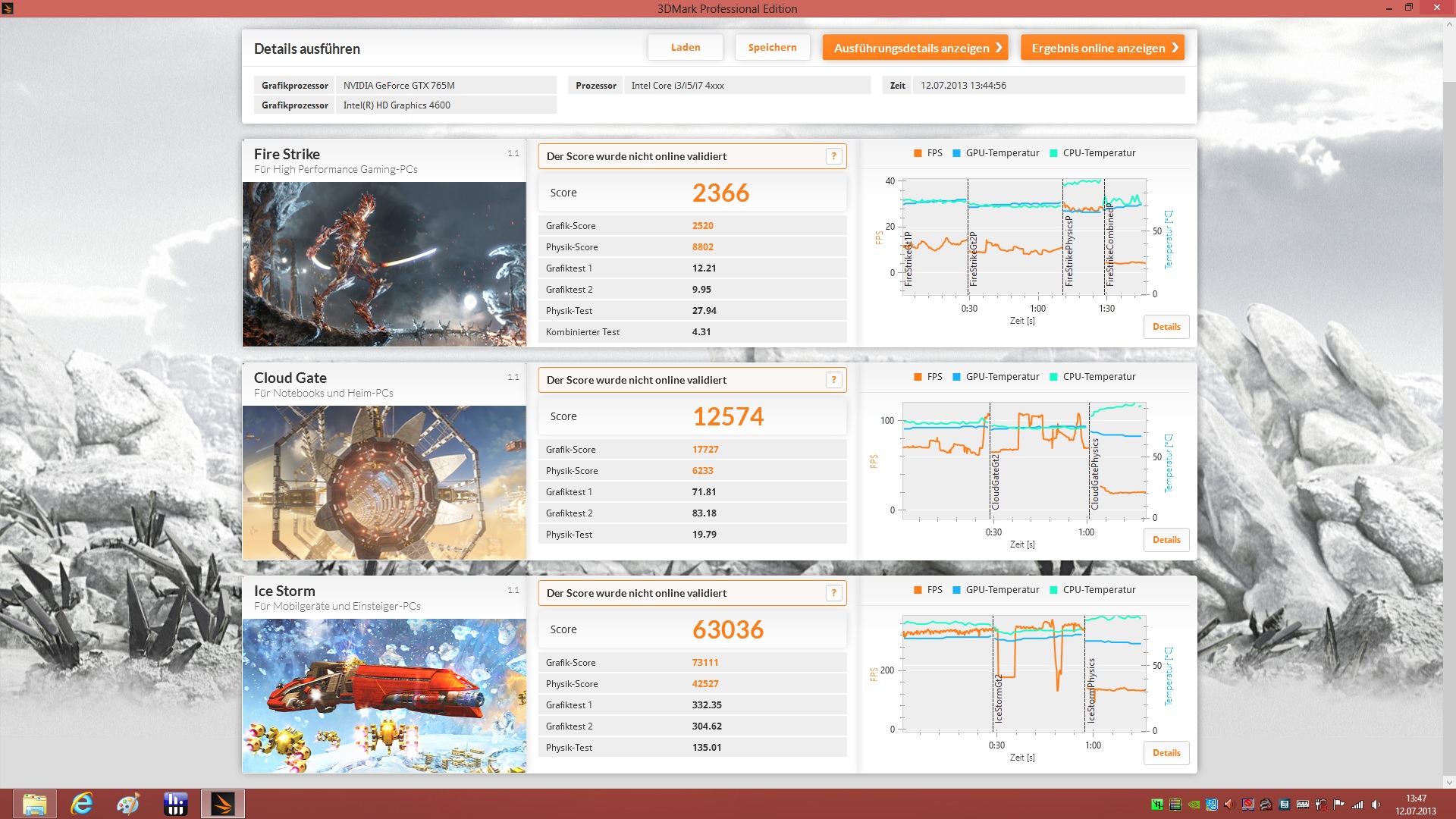The height and width of the screenshot is (819, 1456).
Task: Open 3DMark from the taskbar
Action: [222, 804]
